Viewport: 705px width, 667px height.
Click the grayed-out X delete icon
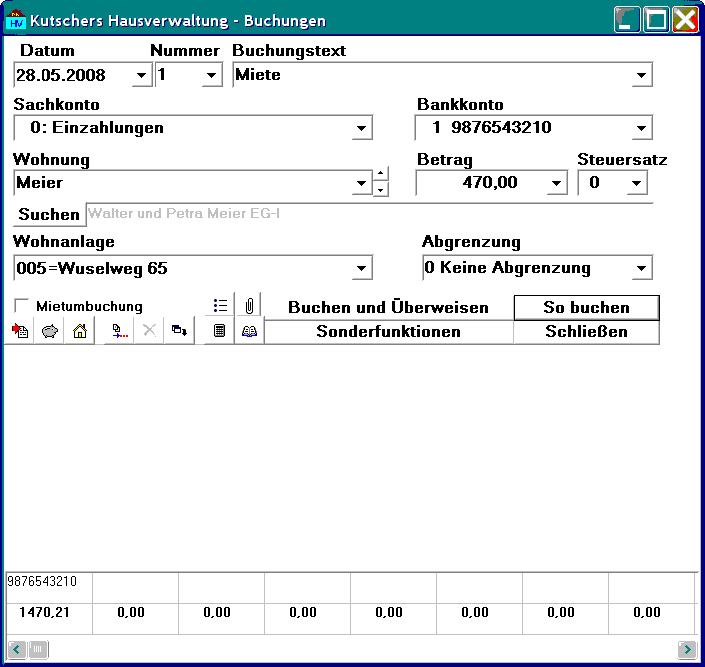pos(149,331)
